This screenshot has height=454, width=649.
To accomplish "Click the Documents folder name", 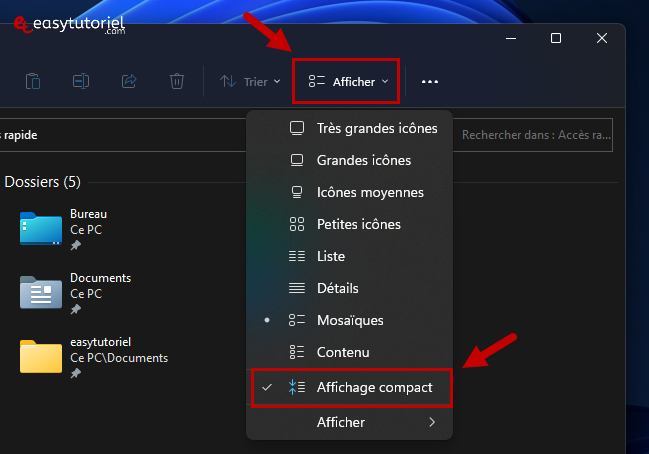I will tap(101, 278).
